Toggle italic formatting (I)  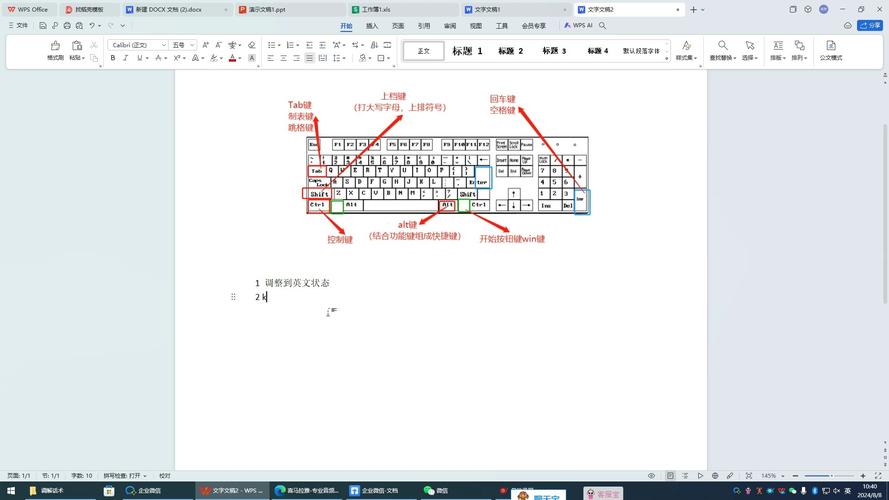(x=126, y=58)
